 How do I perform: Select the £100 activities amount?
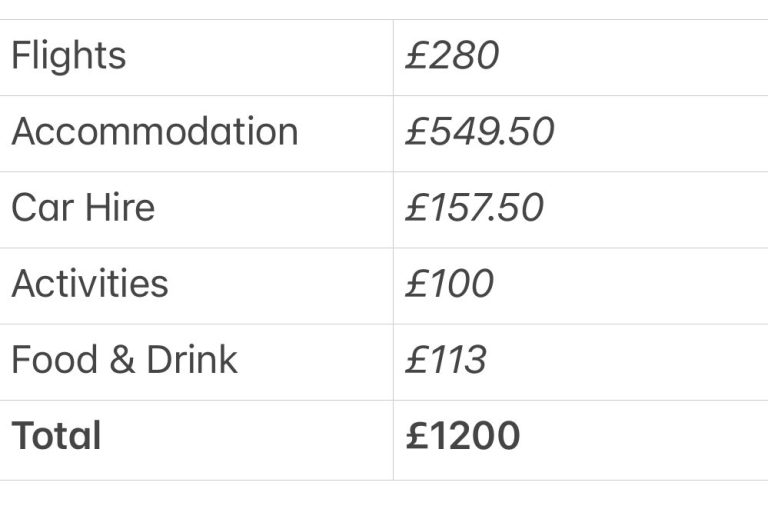(x=449, y=283)
